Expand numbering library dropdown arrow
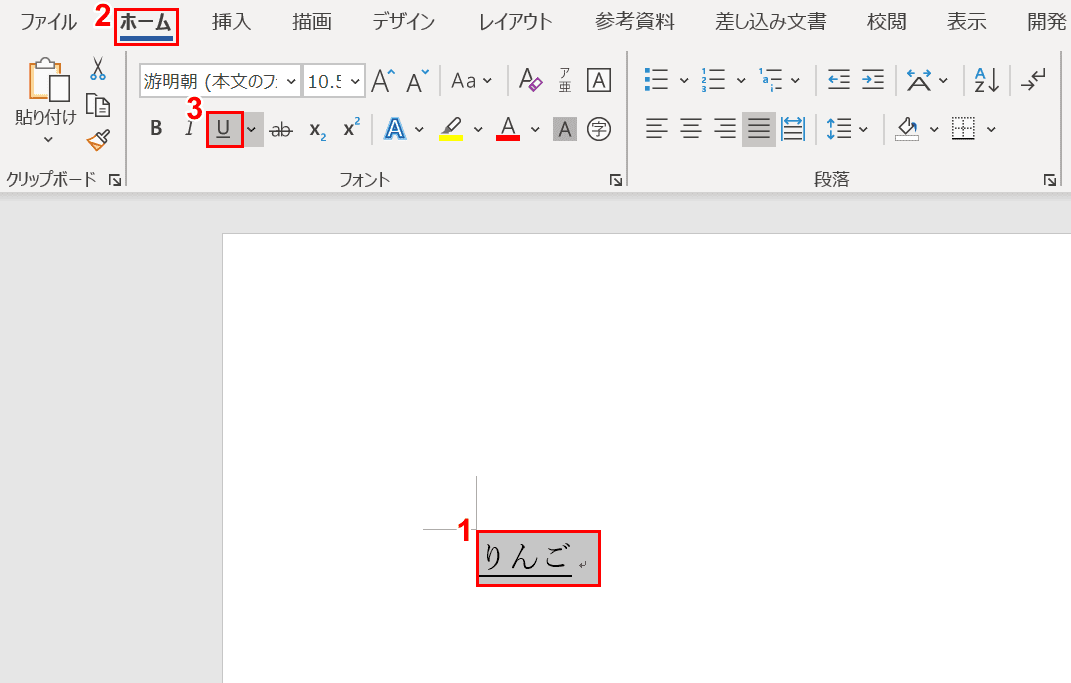 pos(741,81)
